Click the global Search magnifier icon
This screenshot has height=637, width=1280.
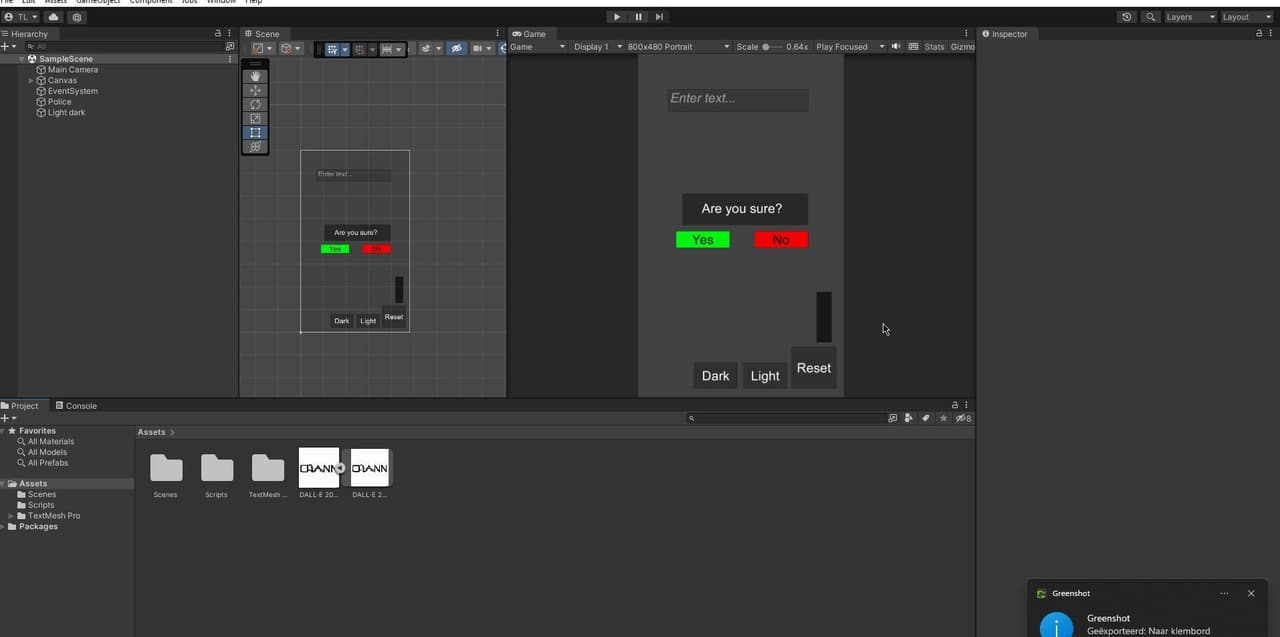click(1150, 17)
